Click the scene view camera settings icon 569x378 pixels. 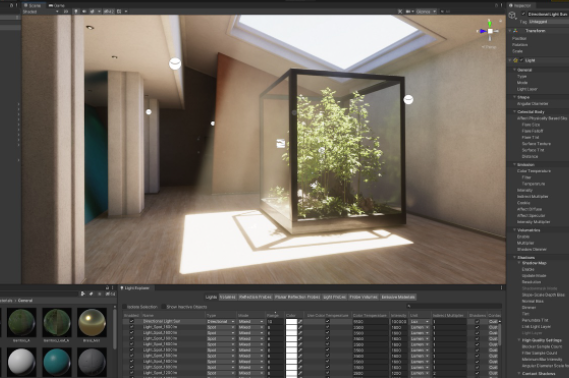tap(408, 12)
